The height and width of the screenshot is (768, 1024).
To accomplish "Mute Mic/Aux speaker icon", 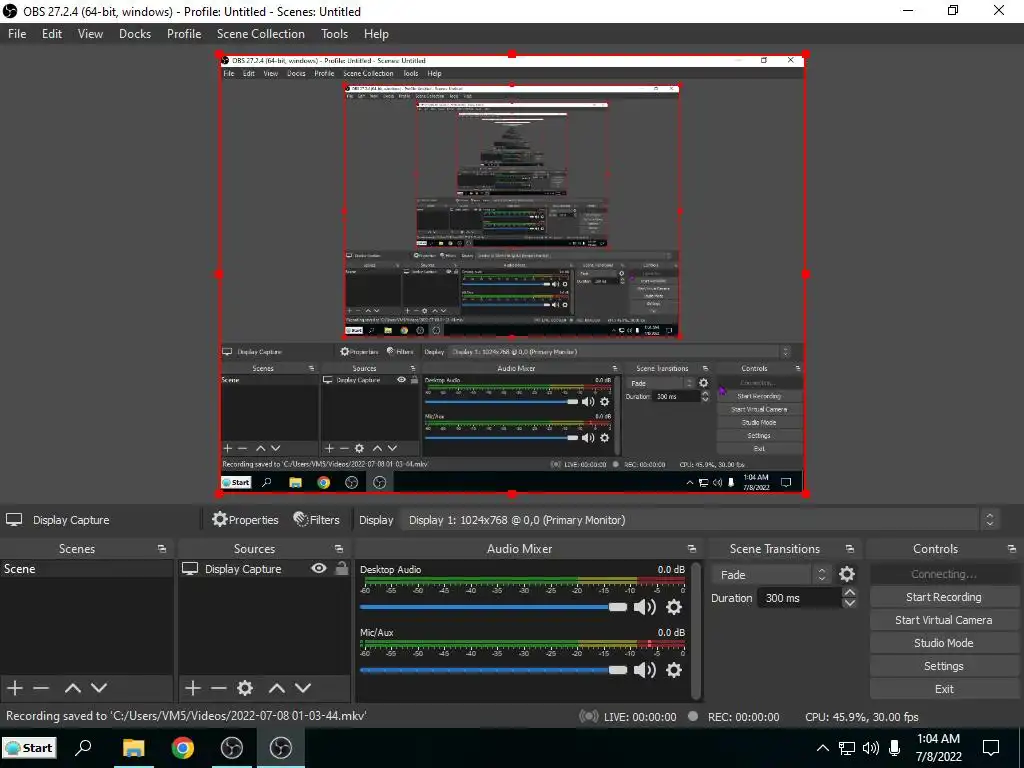I will 645,669.
